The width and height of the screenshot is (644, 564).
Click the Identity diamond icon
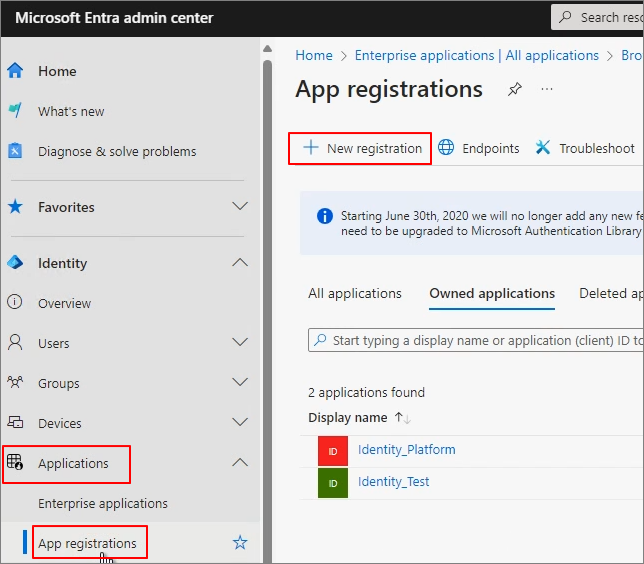click(15, 262)
